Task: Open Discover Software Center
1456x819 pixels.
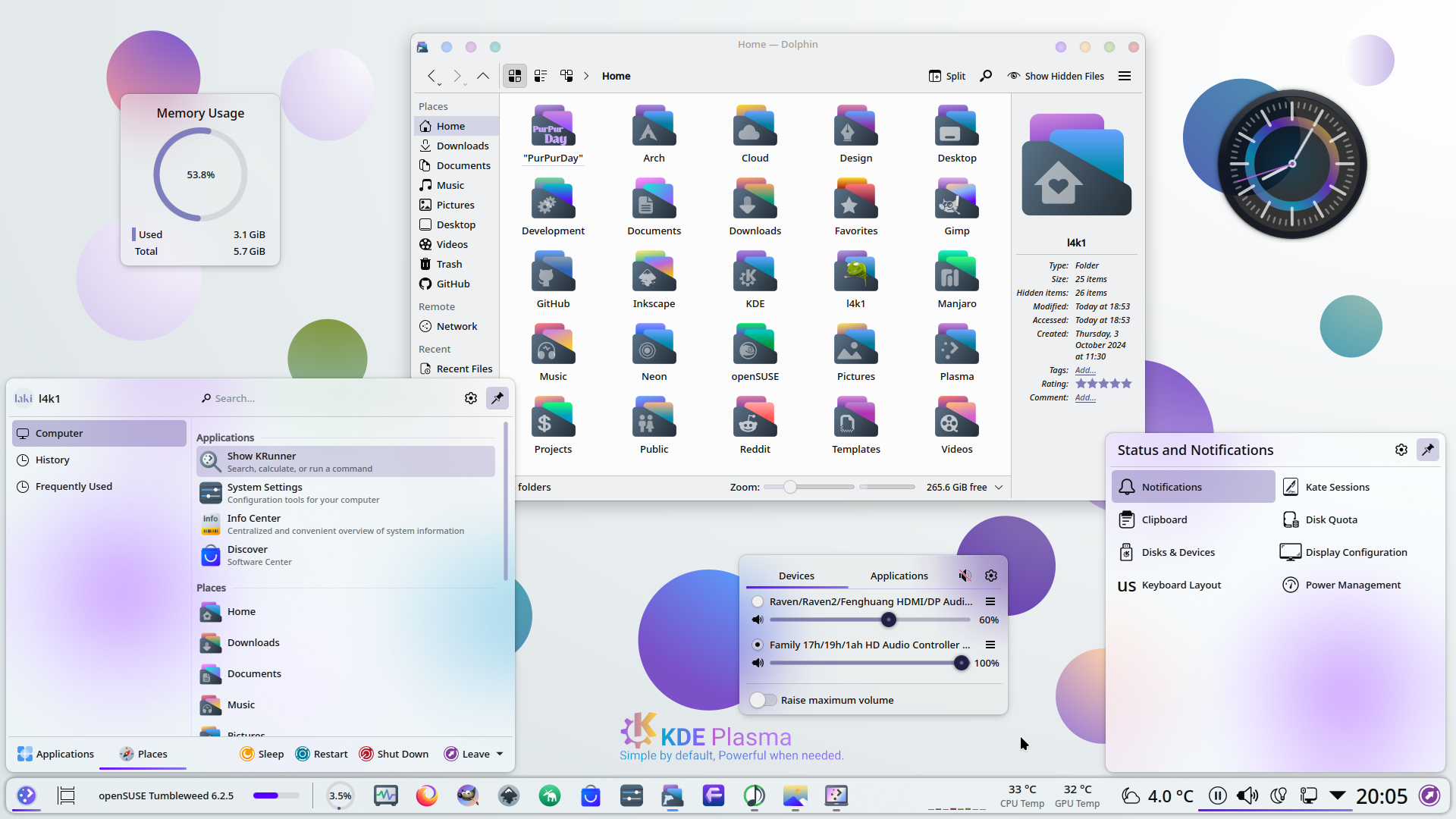Action: point(346,555)
